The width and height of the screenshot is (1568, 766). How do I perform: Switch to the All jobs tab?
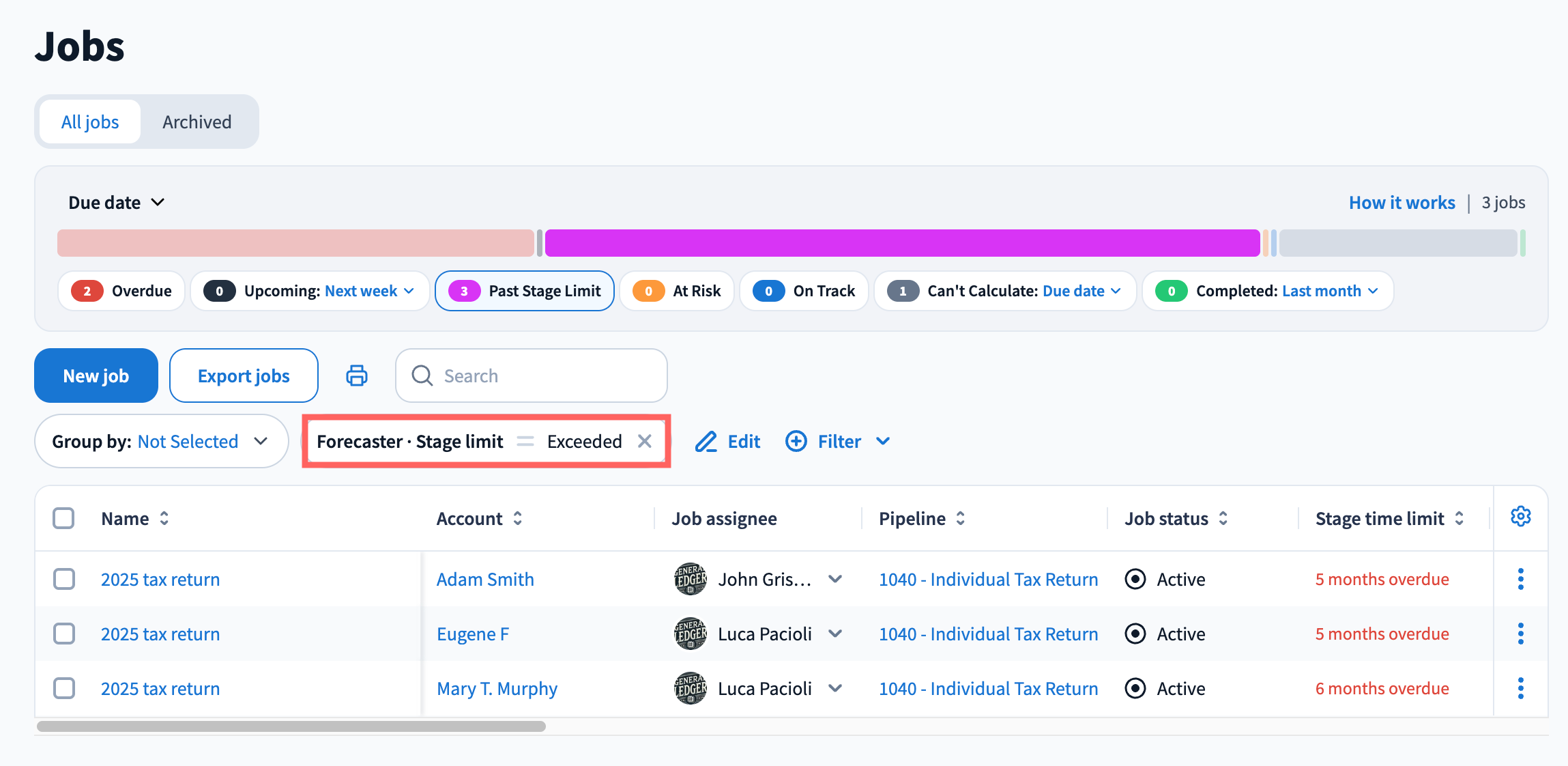tap(90, 122)
